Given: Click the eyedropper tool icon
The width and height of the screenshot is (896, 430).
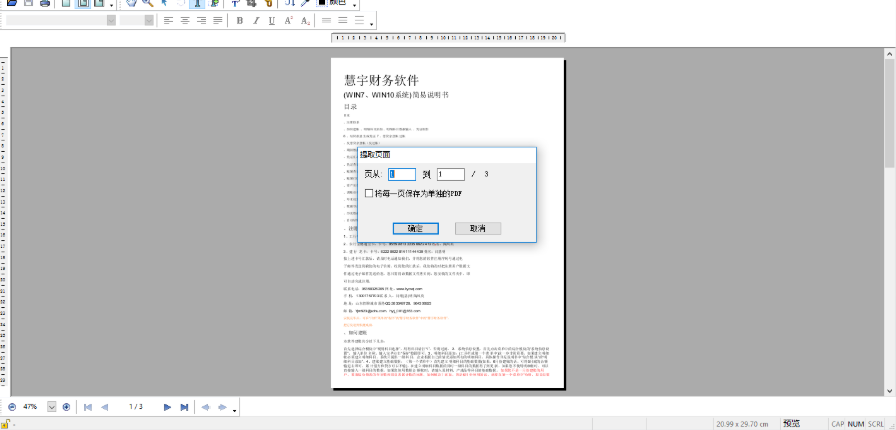Looking at the screenshot, I should tap(305, 3).
